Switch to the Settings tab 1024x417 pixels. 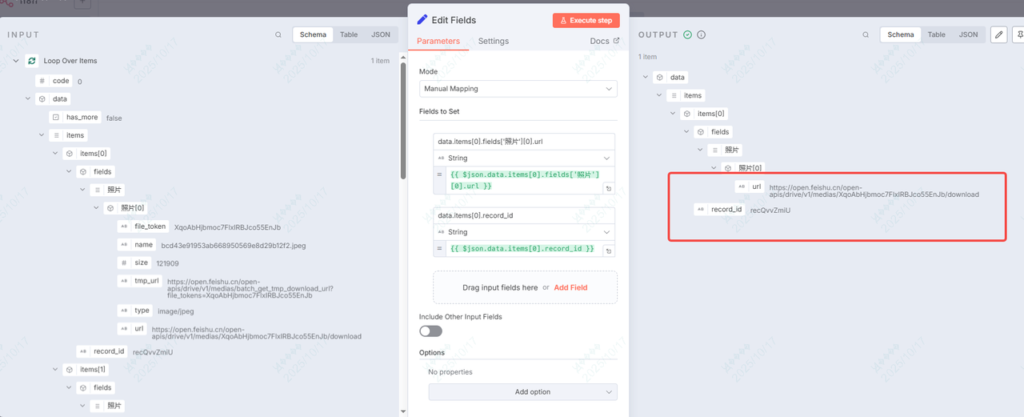[x=493, y=41]
